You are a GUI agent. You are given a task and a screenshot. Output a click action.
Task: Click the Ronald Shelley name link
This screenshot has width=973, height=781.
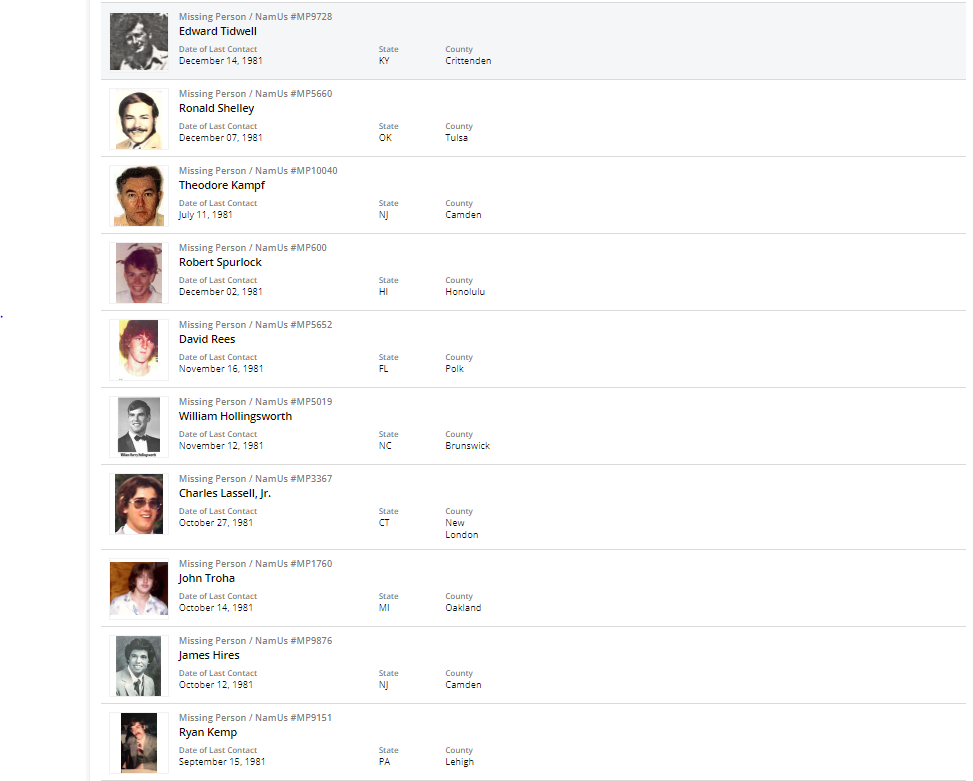216,108
